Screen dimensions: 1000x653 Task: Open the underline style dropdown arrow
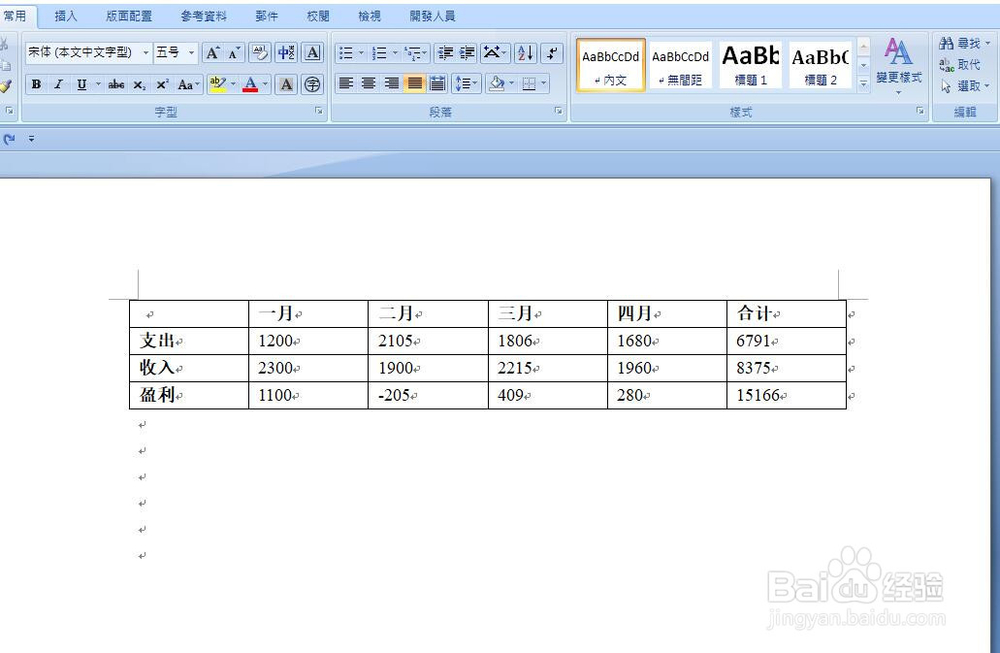[x=98, y=84]
